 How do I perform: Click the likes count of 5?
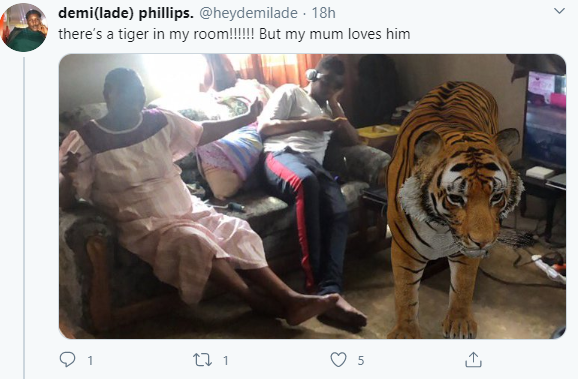(x=361, y=360)
